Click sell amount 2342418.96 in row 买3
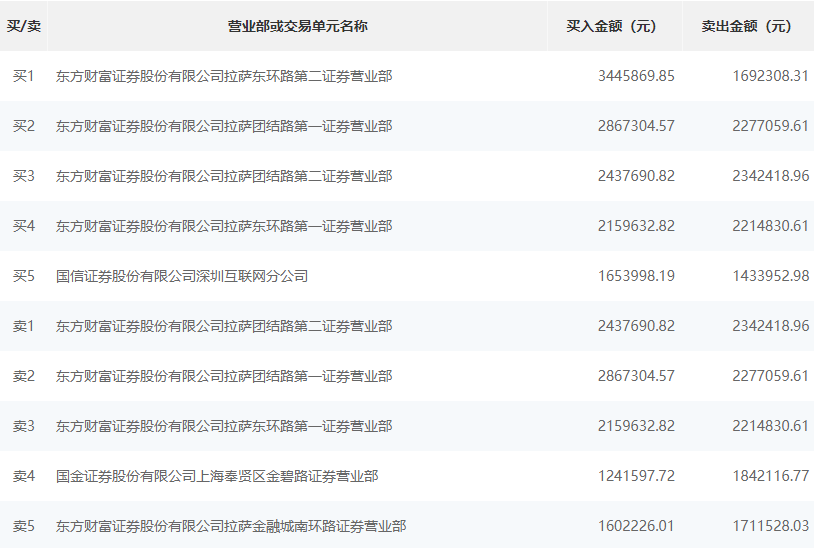 pos(771,176)
